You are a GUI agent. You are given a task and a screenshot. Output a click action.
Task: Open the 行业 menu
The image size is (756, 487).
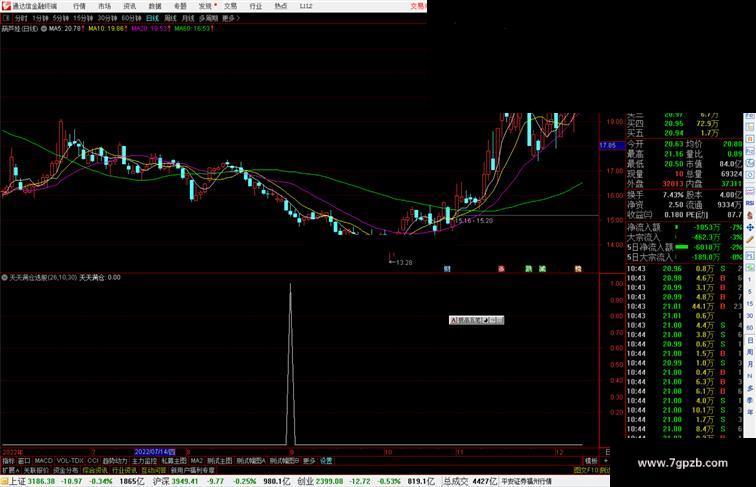256,6
